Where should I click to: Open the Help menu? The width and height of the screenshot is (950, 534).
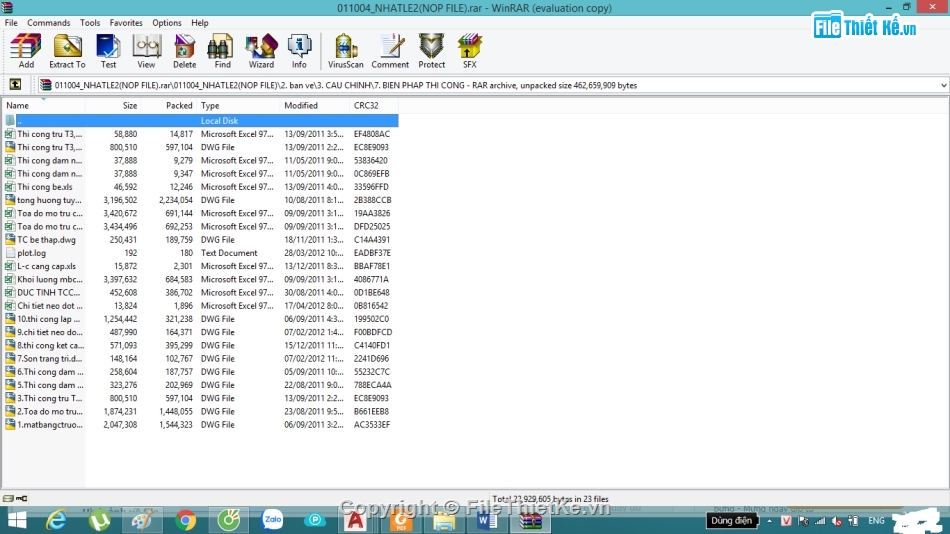199,22
